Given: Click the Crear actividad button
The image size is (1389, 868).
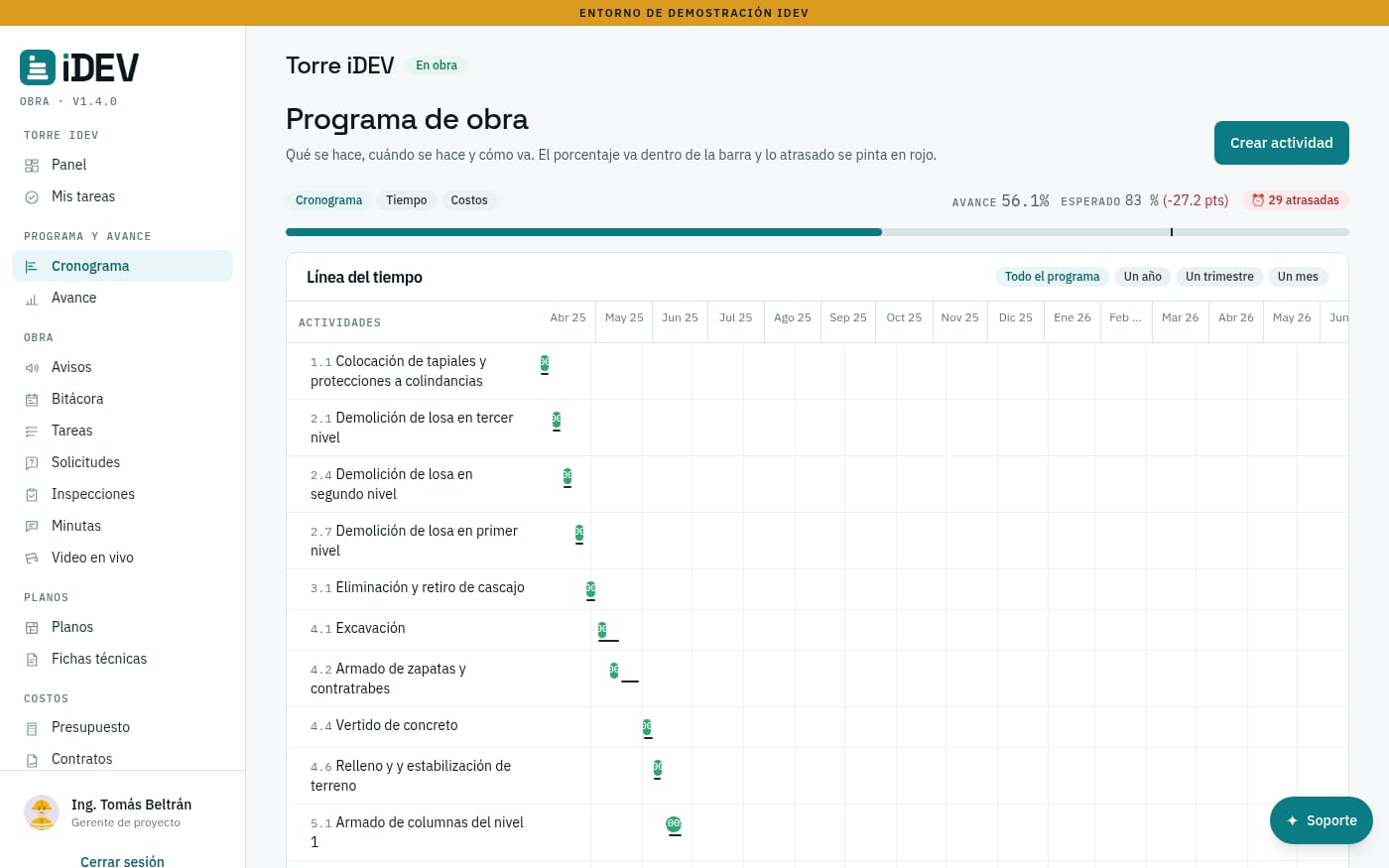Looking at the screenshot, I should click(x=1282, y=143).
